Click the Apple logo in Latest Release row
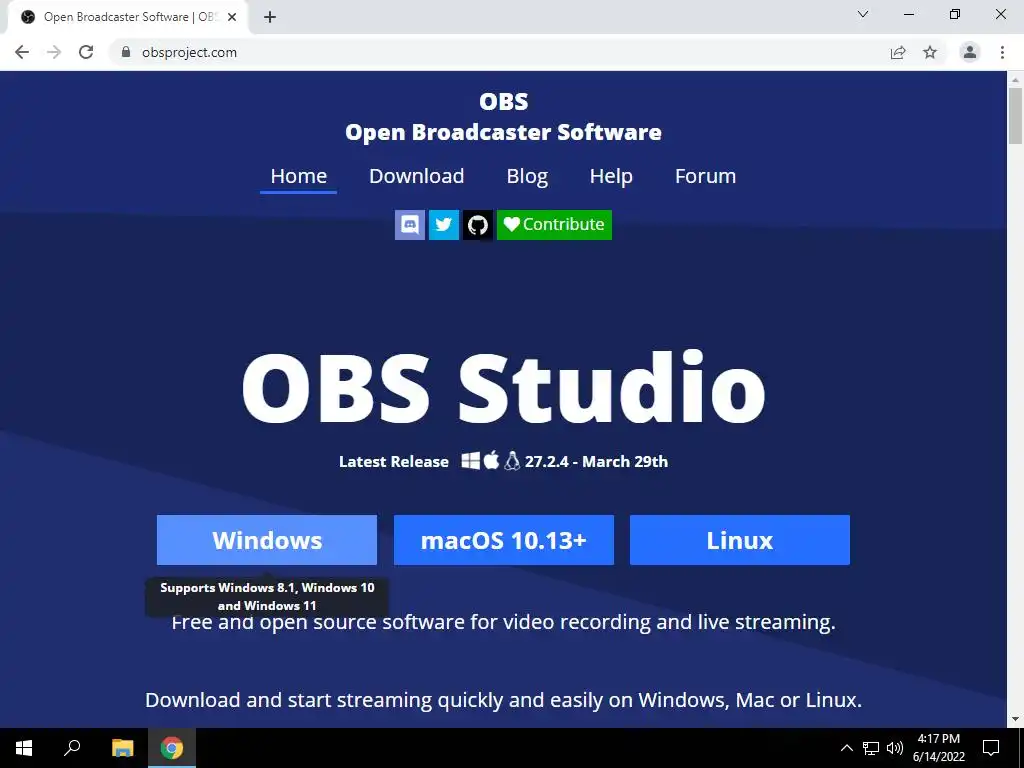The width and height of the screenshot is (1024, 768). [491, 460]
